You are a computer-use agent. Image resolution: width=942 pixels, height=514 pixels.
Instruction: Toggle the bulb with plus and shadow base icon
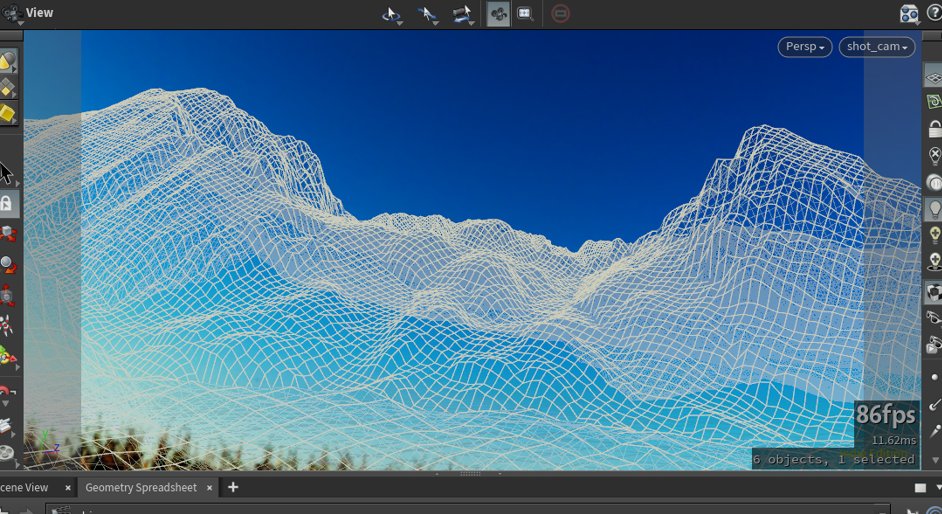[934, 261]
